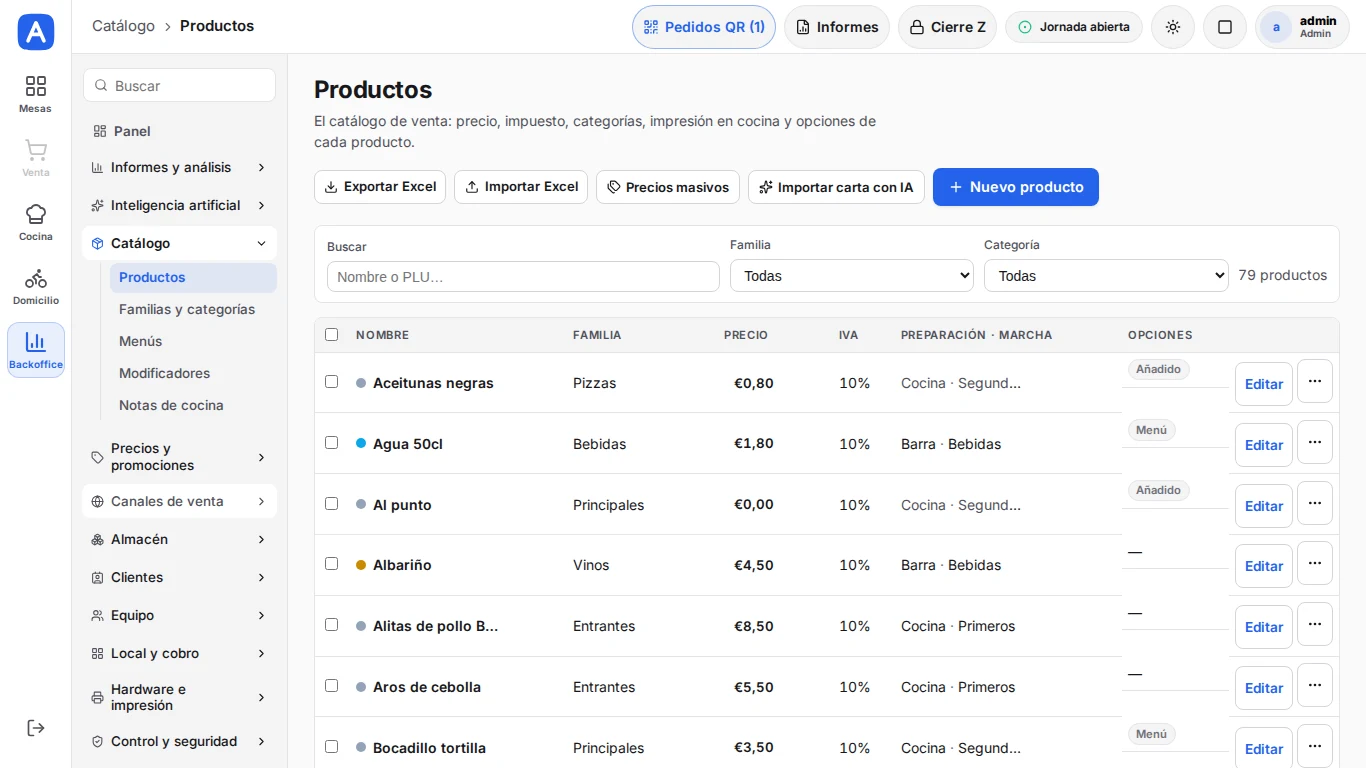
Task: Check the Aros de cebolla row
Action: [332, 686]
